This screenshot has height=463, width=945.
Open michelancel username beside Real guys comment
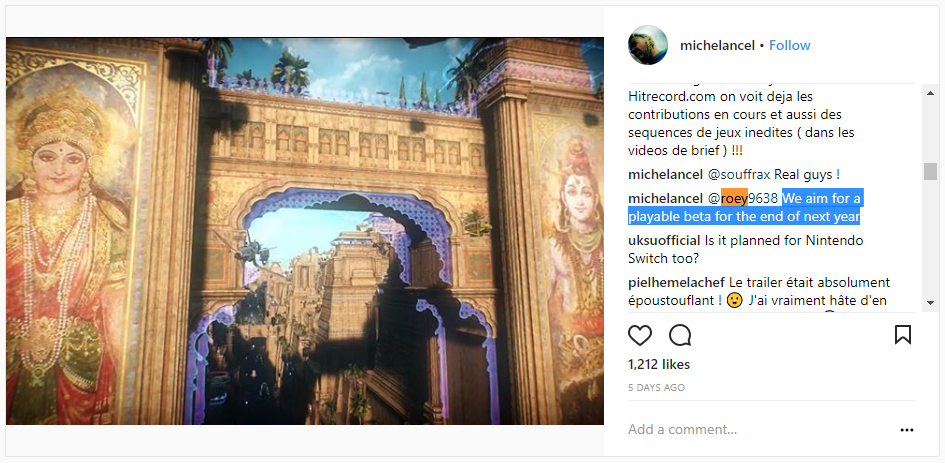coord(665,175)
